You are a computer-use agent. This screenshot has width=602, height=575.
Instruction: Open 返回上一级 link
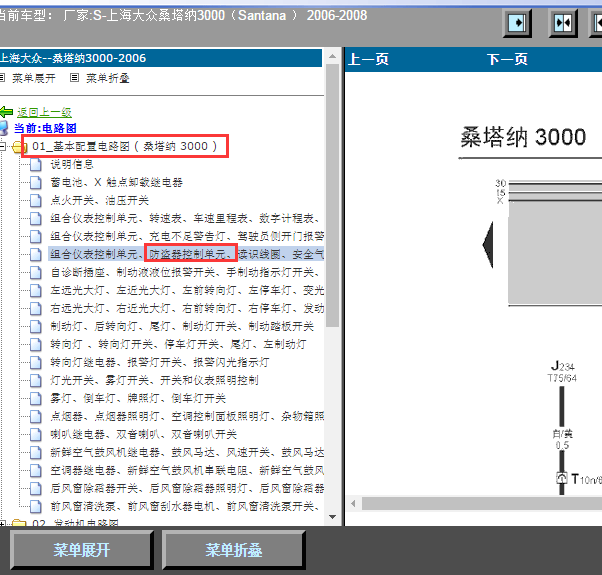44,112
